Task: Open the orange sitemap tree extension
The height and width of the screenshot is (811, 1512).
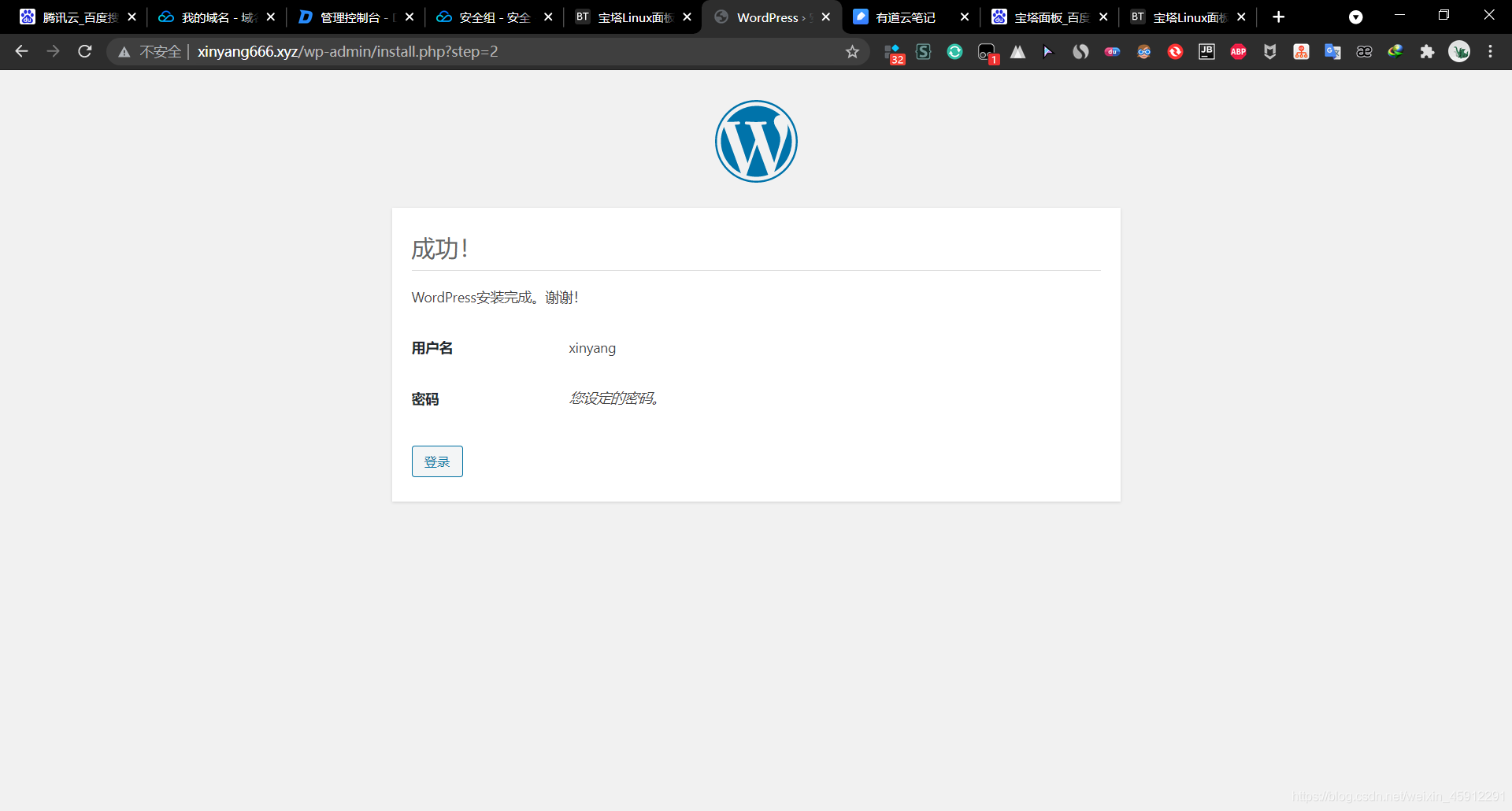Action: pyautogui.click(x=1301, y=51)
